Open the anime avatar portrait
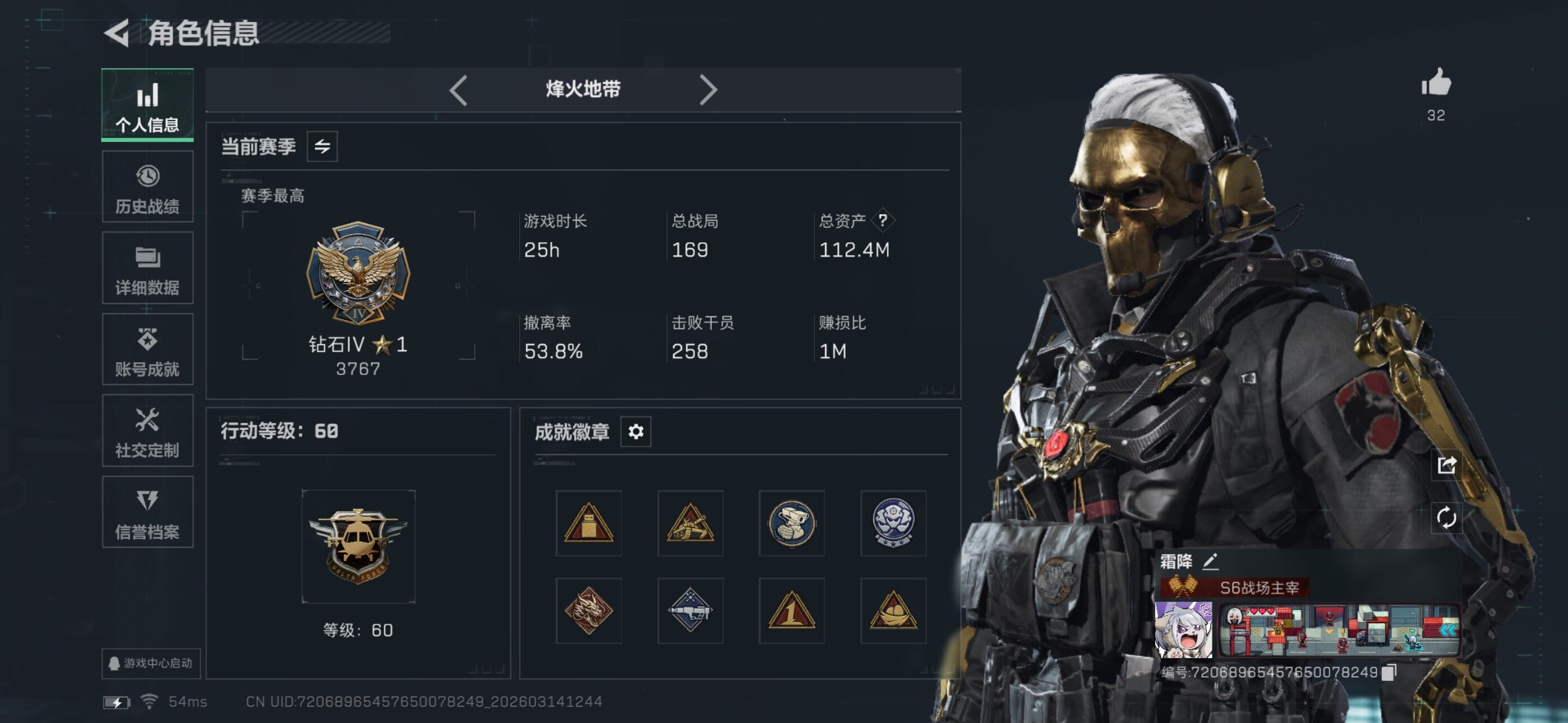 [1183, 631]
